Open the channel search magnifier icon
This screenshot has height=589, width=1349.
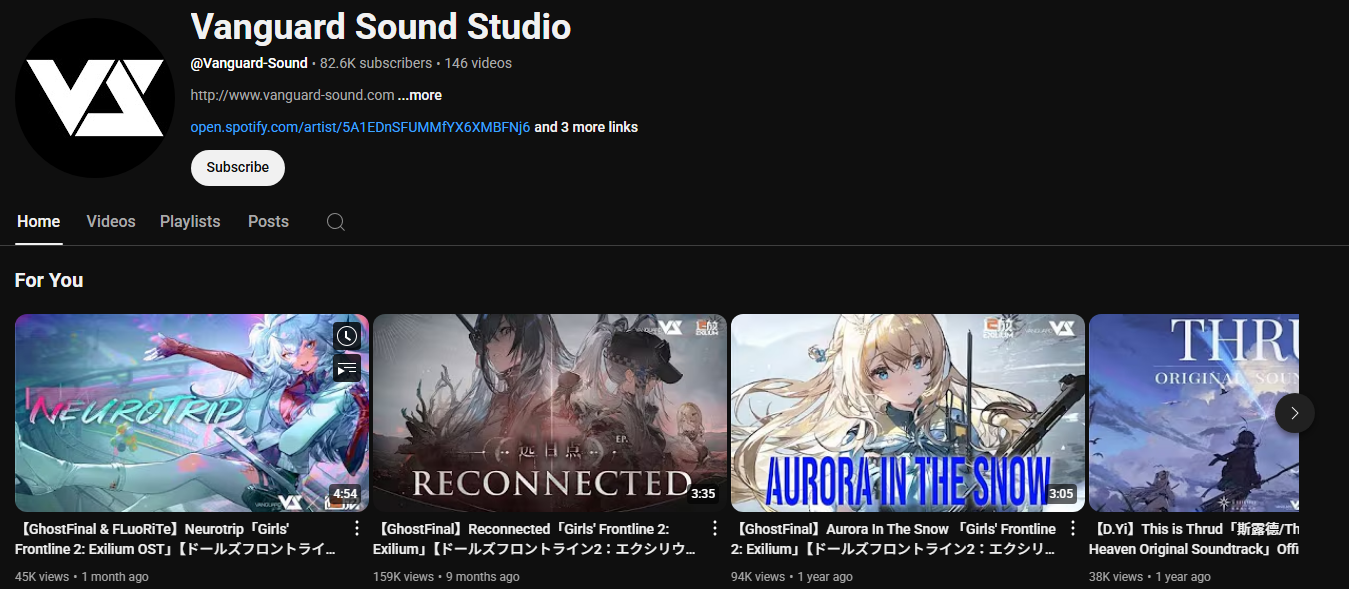(x=336, y=222)
